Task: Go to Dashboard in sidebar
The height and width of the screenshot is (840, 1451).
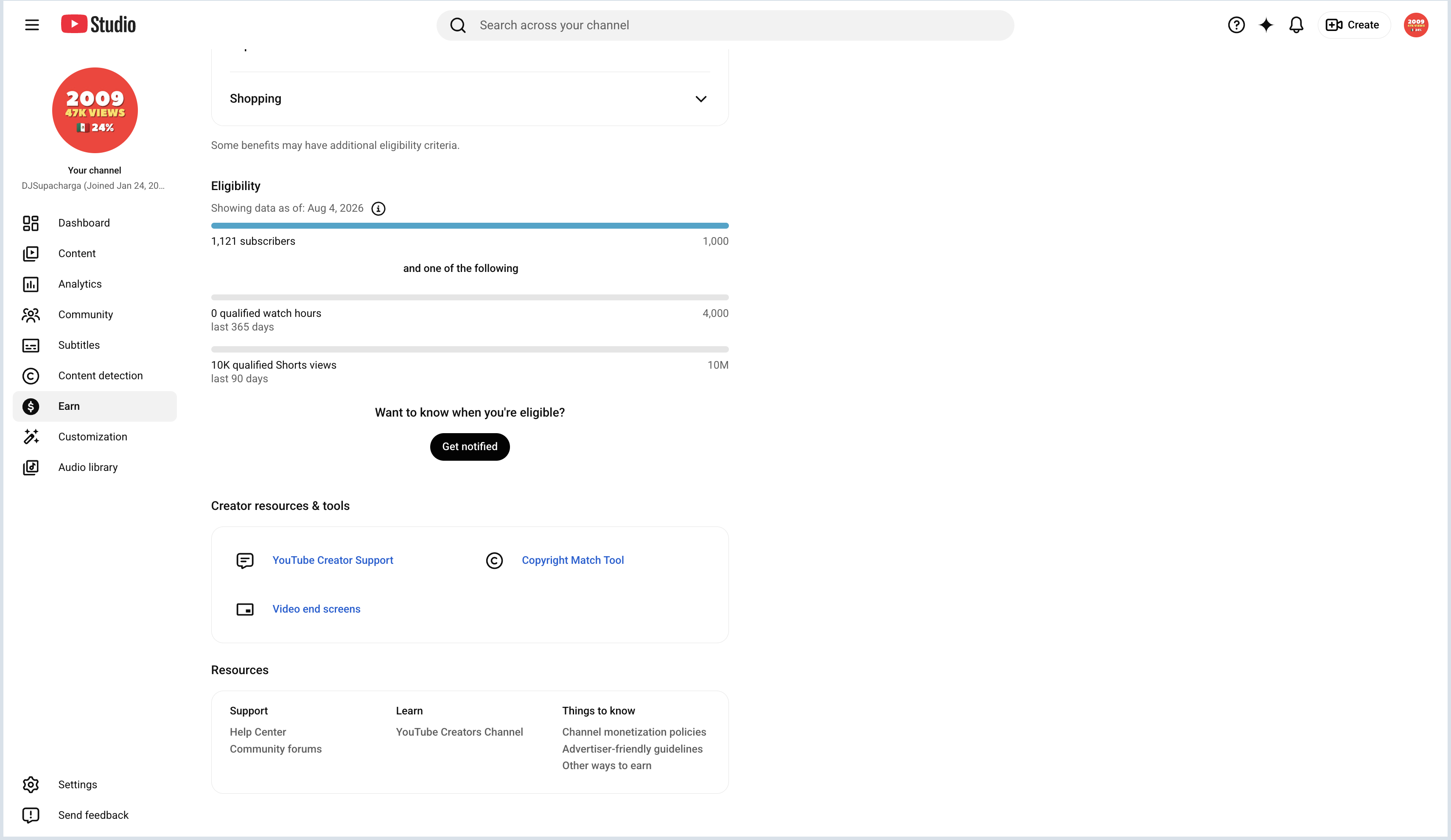Action: pos(95,223)
